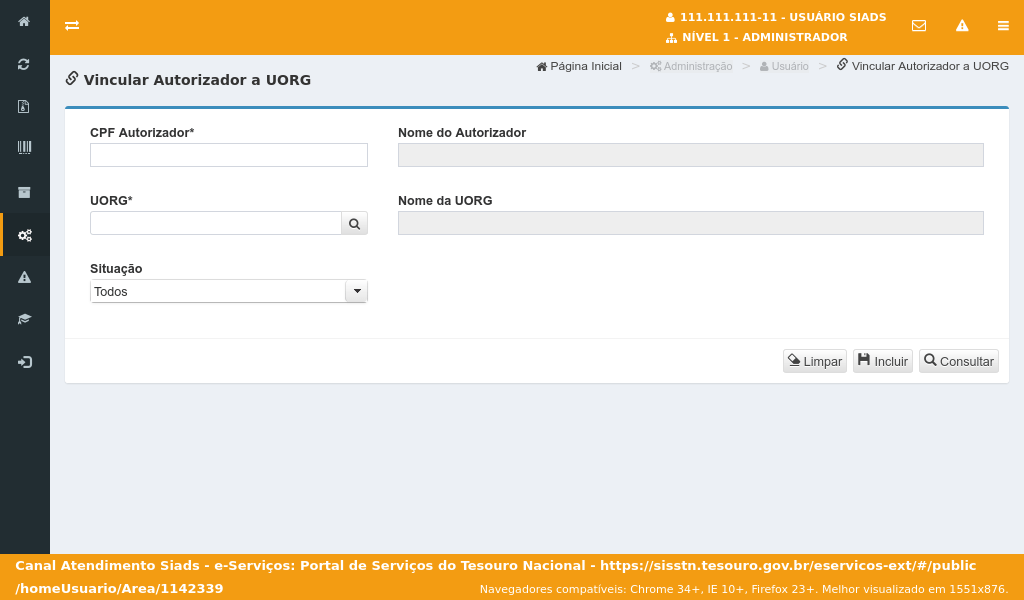1024x600 pixels.
Task: Go to Página Inicial breadcrumb
Action: click(x=579, y=66)
